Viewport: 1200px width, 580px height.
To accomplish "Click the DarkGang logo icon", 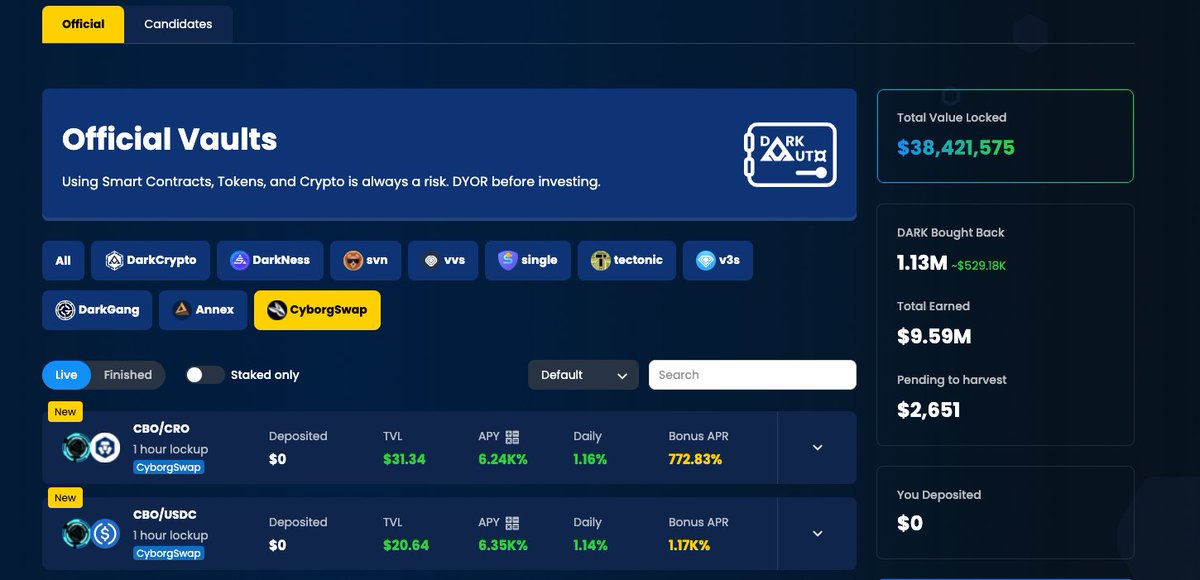I will [x=65, y=310].
